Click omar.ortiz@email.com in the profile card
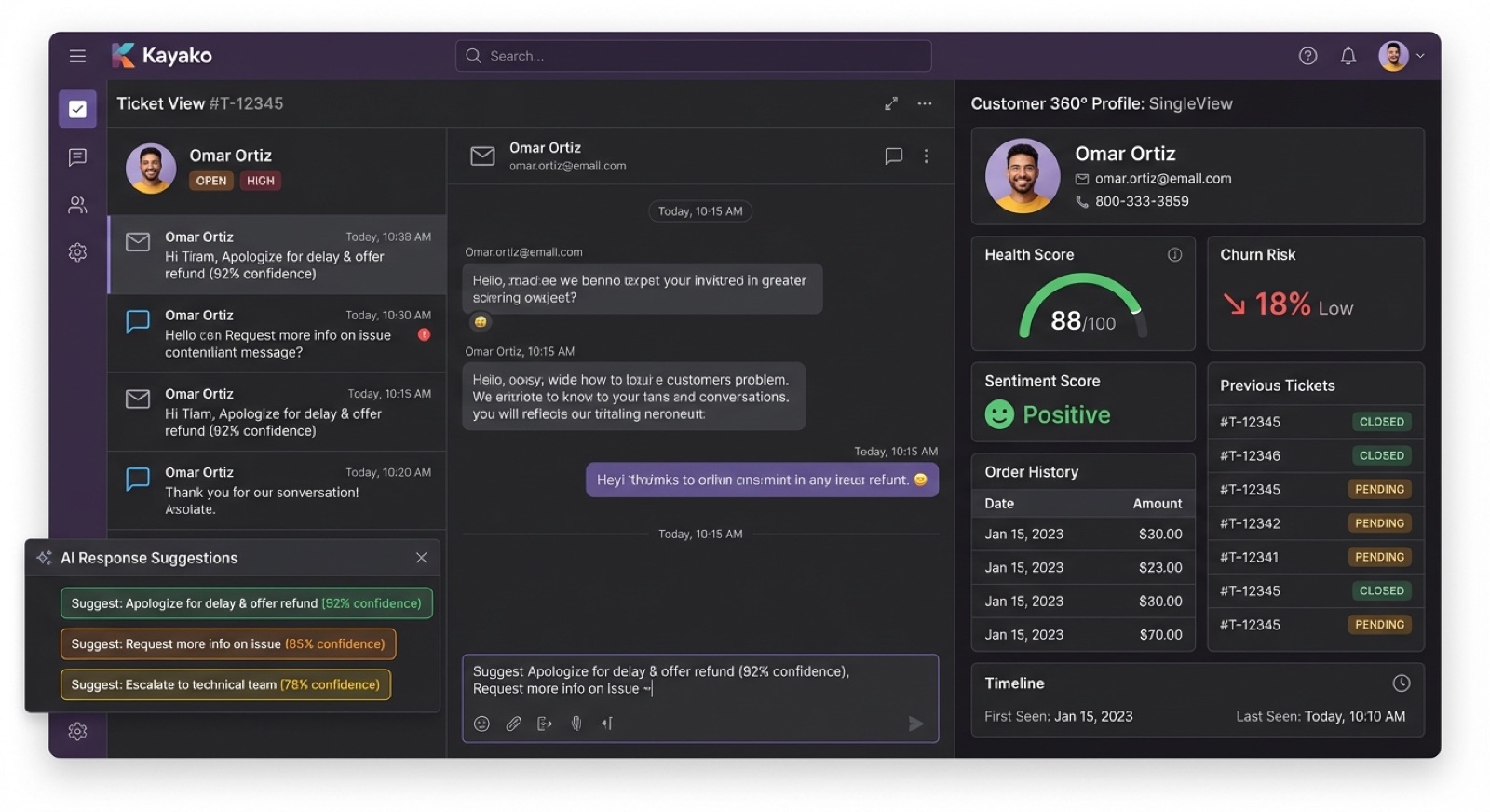 click(x=1163, y=178)
